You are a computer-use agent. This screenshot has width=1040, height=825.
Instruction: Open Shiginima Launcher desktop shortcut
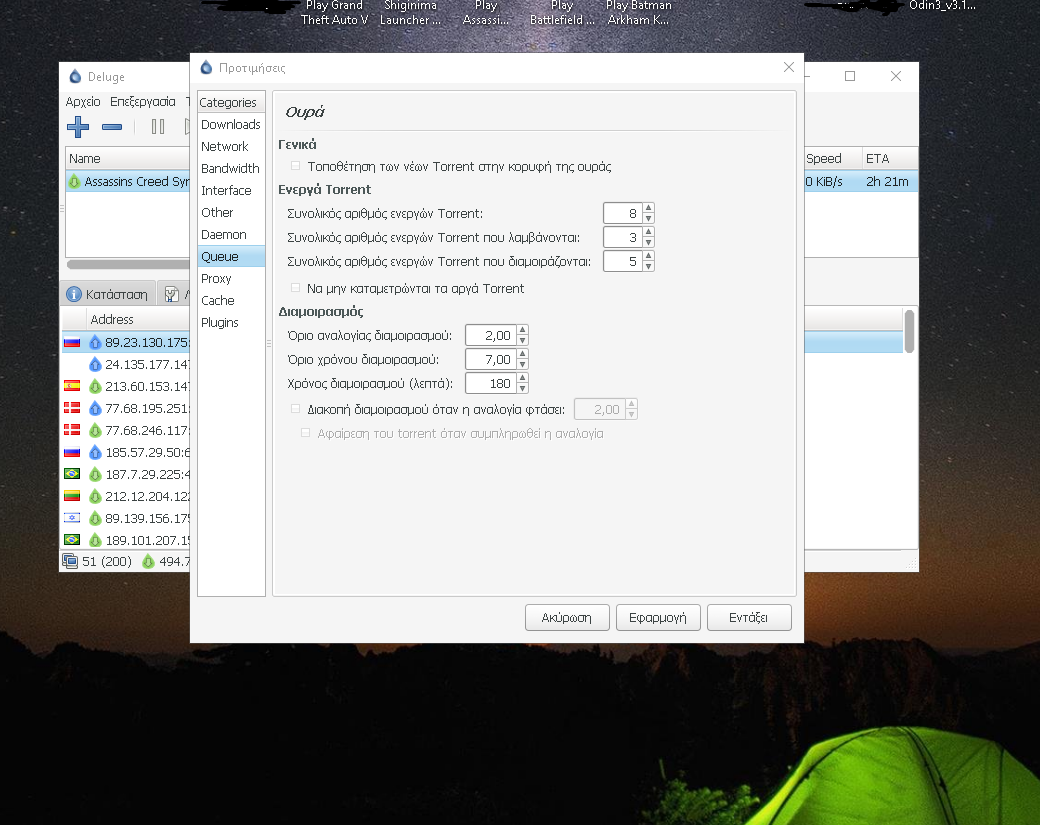pos(410,13)
